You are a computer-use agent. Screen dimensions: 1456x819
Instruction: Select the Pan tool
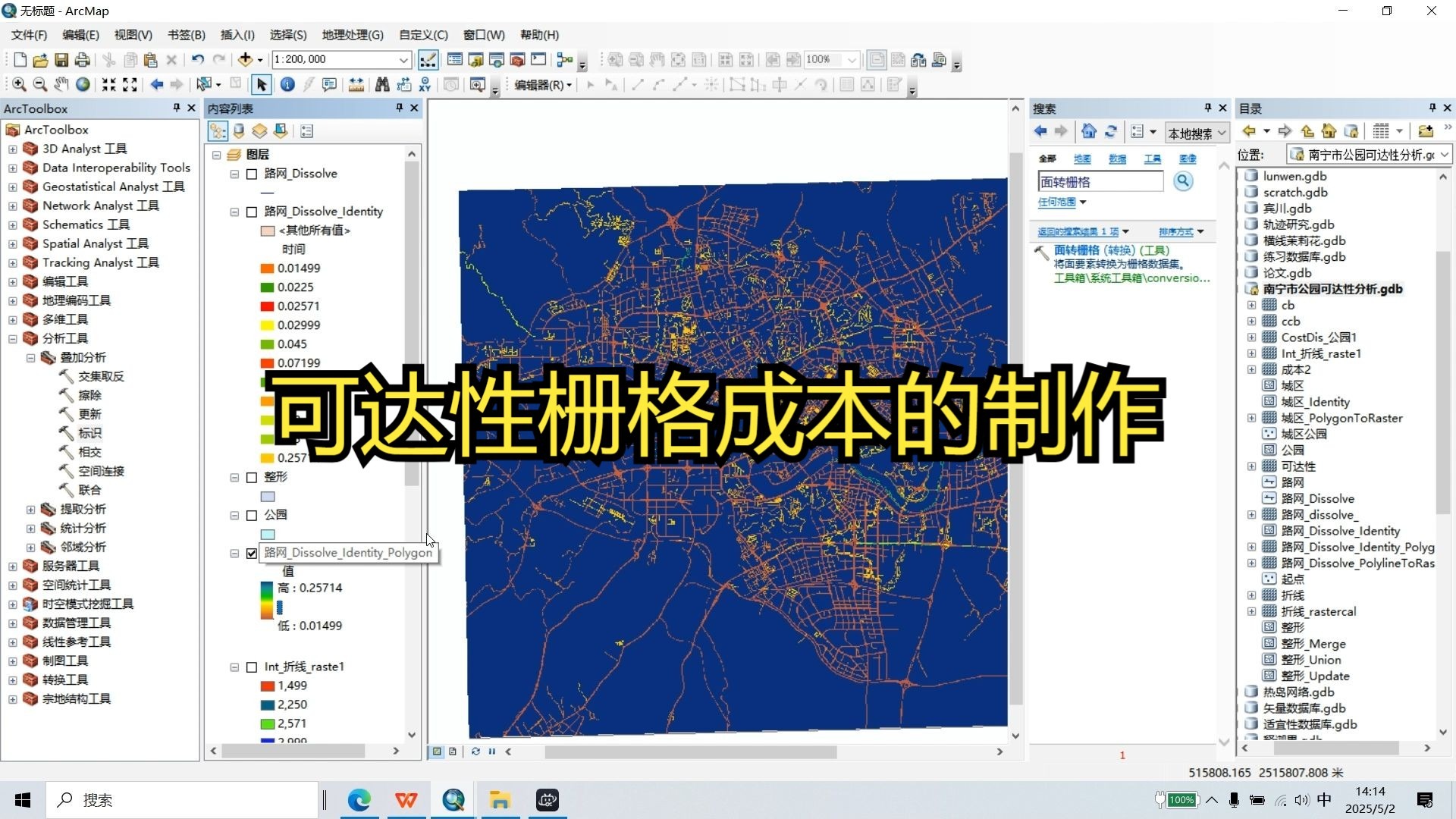[x=61, y=84]
